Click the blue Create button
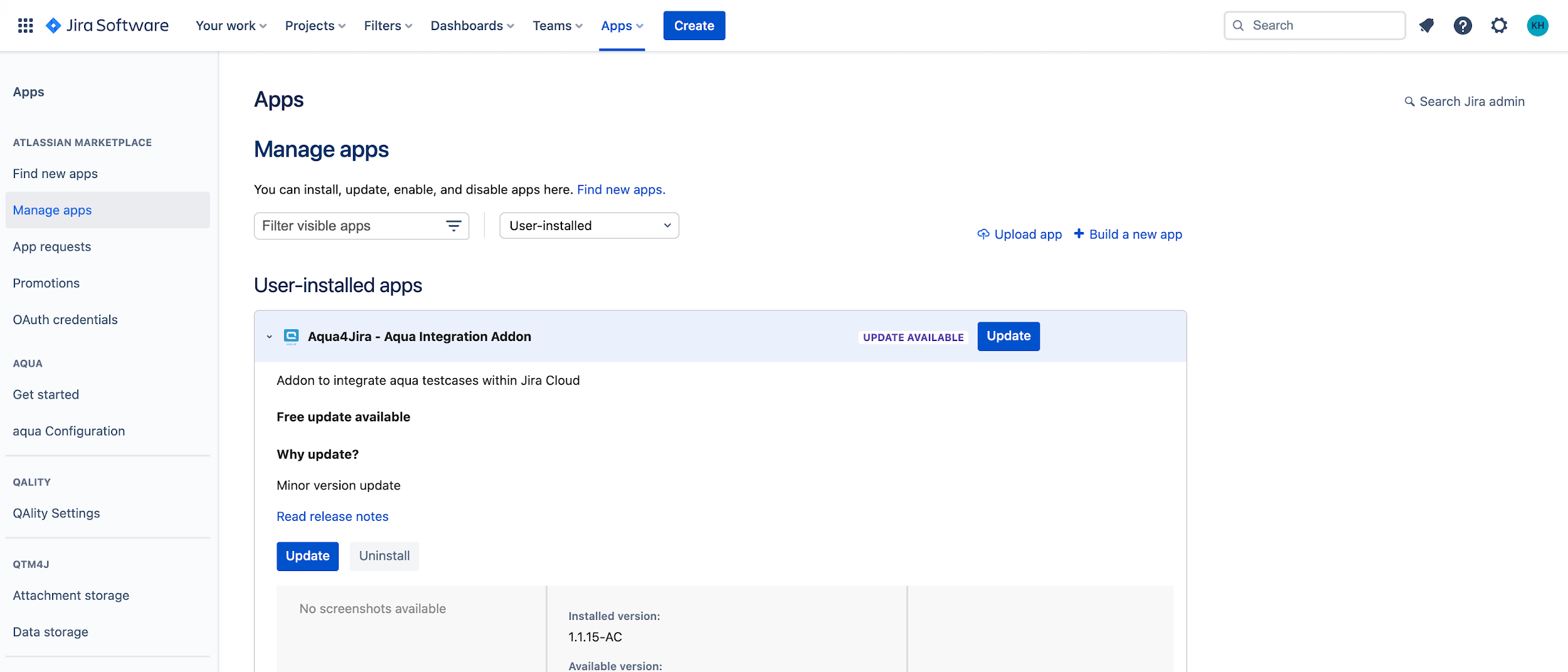The height and width of the screenshot is (672, 1568). 694,26
